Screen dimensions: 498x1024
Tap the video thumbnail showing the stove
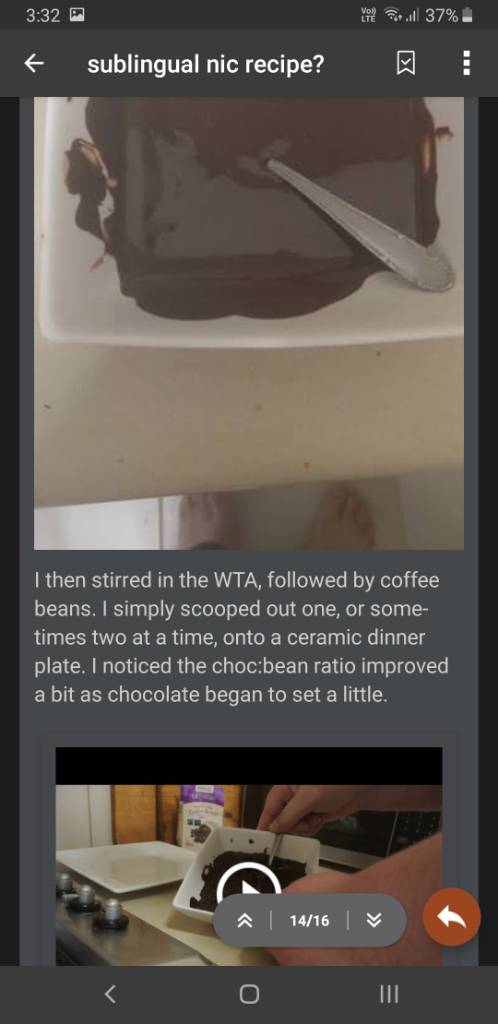[x=249, y=857]
